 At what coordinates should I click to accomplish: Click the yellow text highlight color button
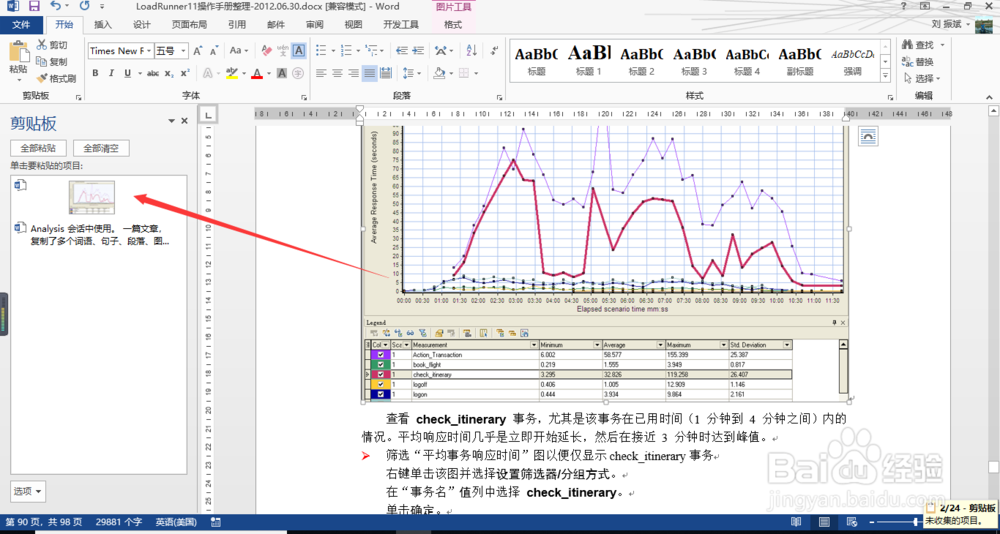pyautogui.click(x=232, y=73)
